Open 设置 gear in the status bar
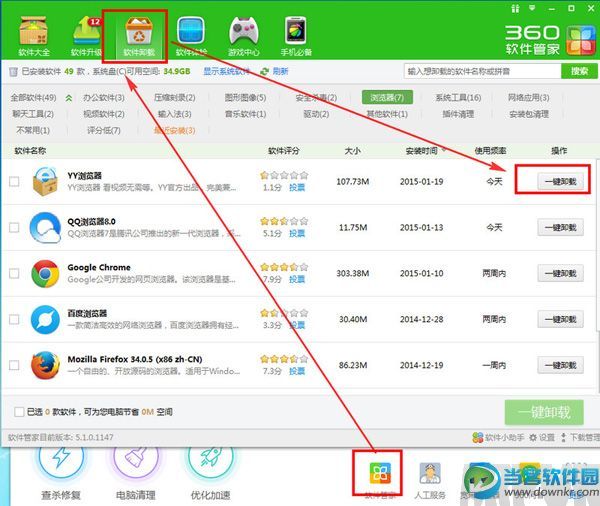This screenshot has width=600, height=506. [541, 437]
